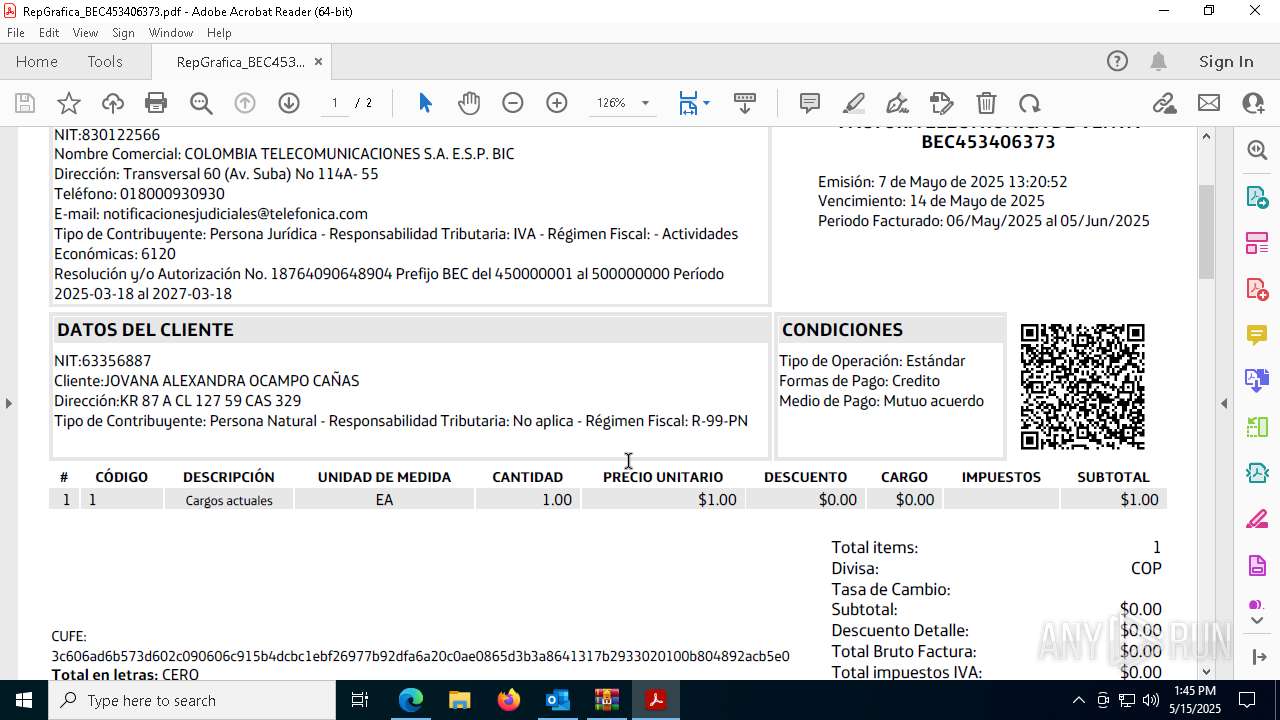Open Firefox from taskbar

[509, 700]
